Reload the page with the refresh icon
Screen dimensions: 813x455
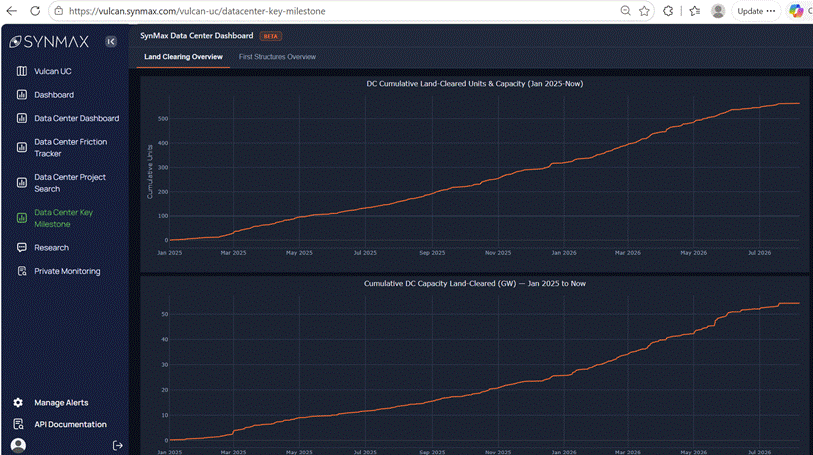click(x=35, y=11)
